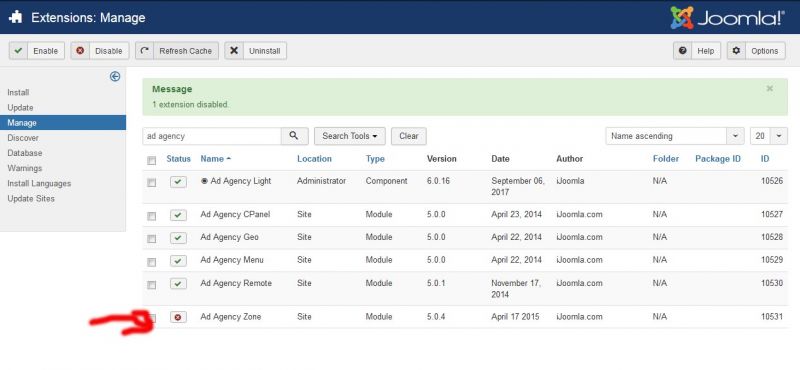This screenshot has height=370, width=800.
Task: Expand the Search Tools dropdown
Action: click(349, 136)
